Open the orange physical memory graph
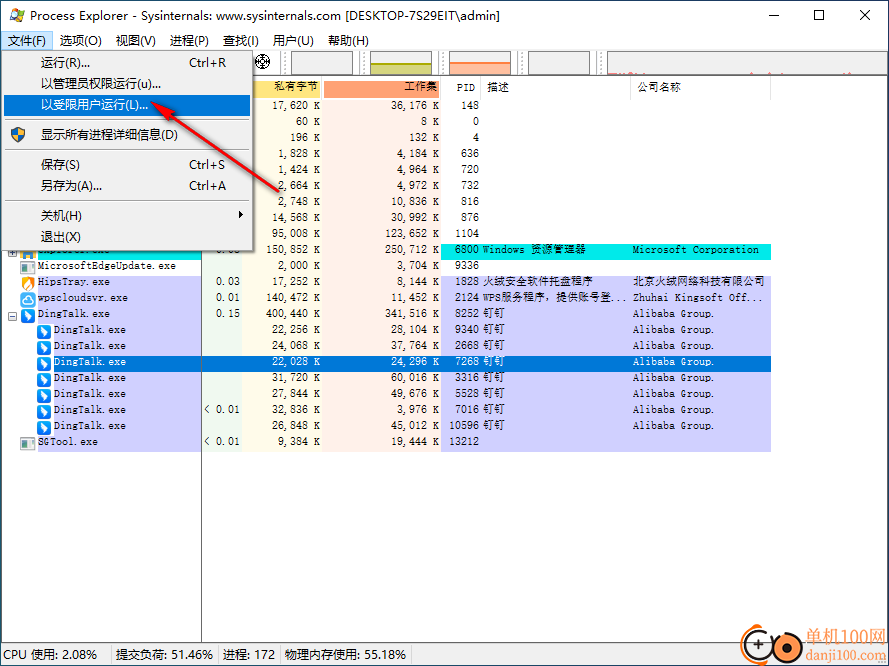Viewport: 889px width, 666px height. pos(480,63)
